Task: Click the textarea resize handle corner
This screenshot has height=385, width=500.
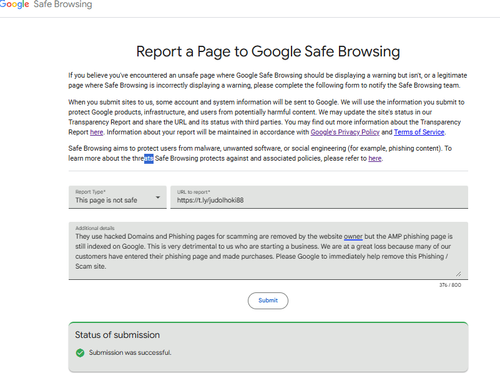Action: click(x=459, y=274)
